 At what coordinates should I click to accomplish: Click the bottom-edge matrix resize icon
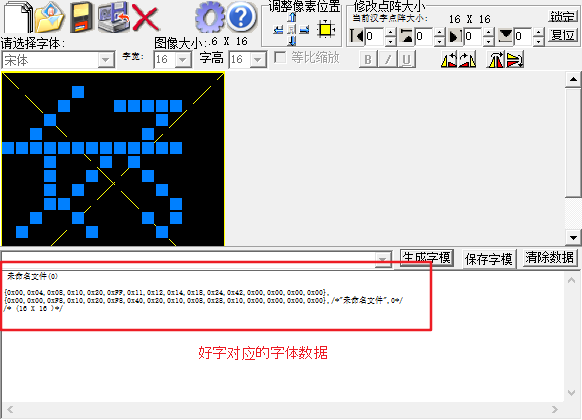pos(506,36)
